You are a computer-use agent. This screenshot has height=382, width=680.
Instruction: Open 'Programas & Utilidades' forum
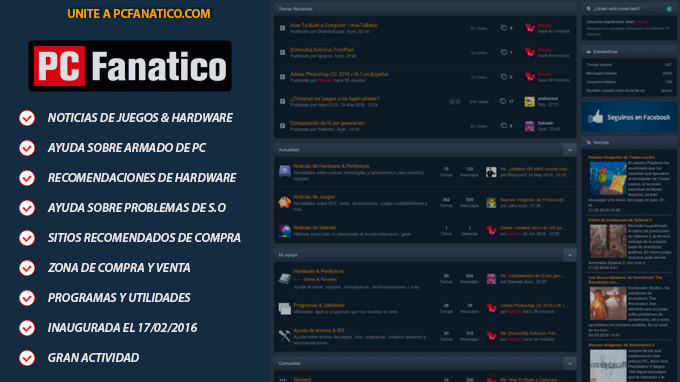click(x=319, y=305)
